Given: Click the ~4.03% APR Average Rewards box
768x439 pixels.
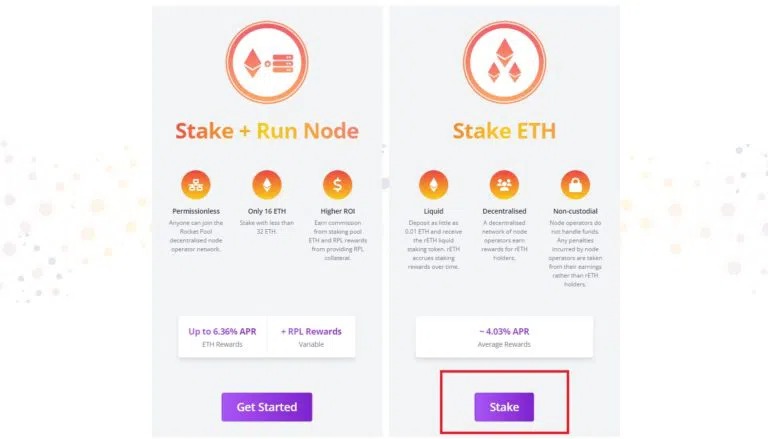Looking at the screenshot, I should pyautogui.click(x=504, y=337).
